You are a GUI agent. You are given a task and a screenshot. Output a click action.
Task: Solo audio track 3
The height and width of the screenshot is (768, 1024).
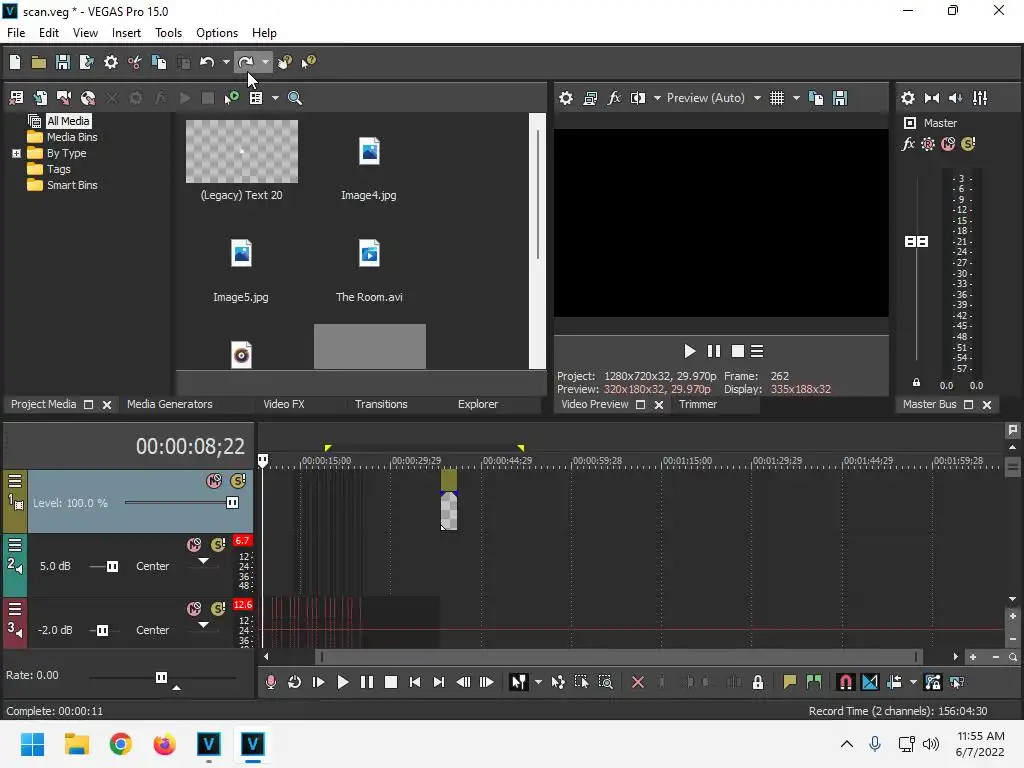[x=218, y=609]
